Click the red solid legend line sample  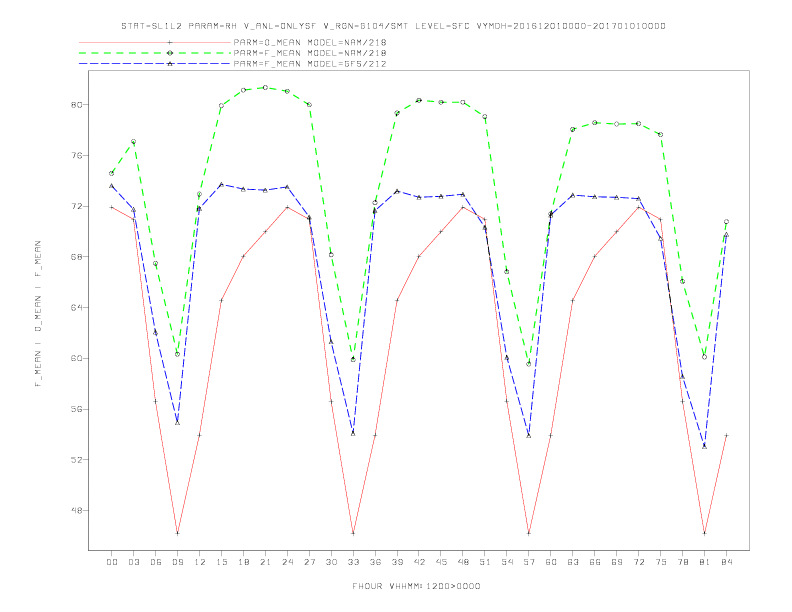(x=155, y=42)
